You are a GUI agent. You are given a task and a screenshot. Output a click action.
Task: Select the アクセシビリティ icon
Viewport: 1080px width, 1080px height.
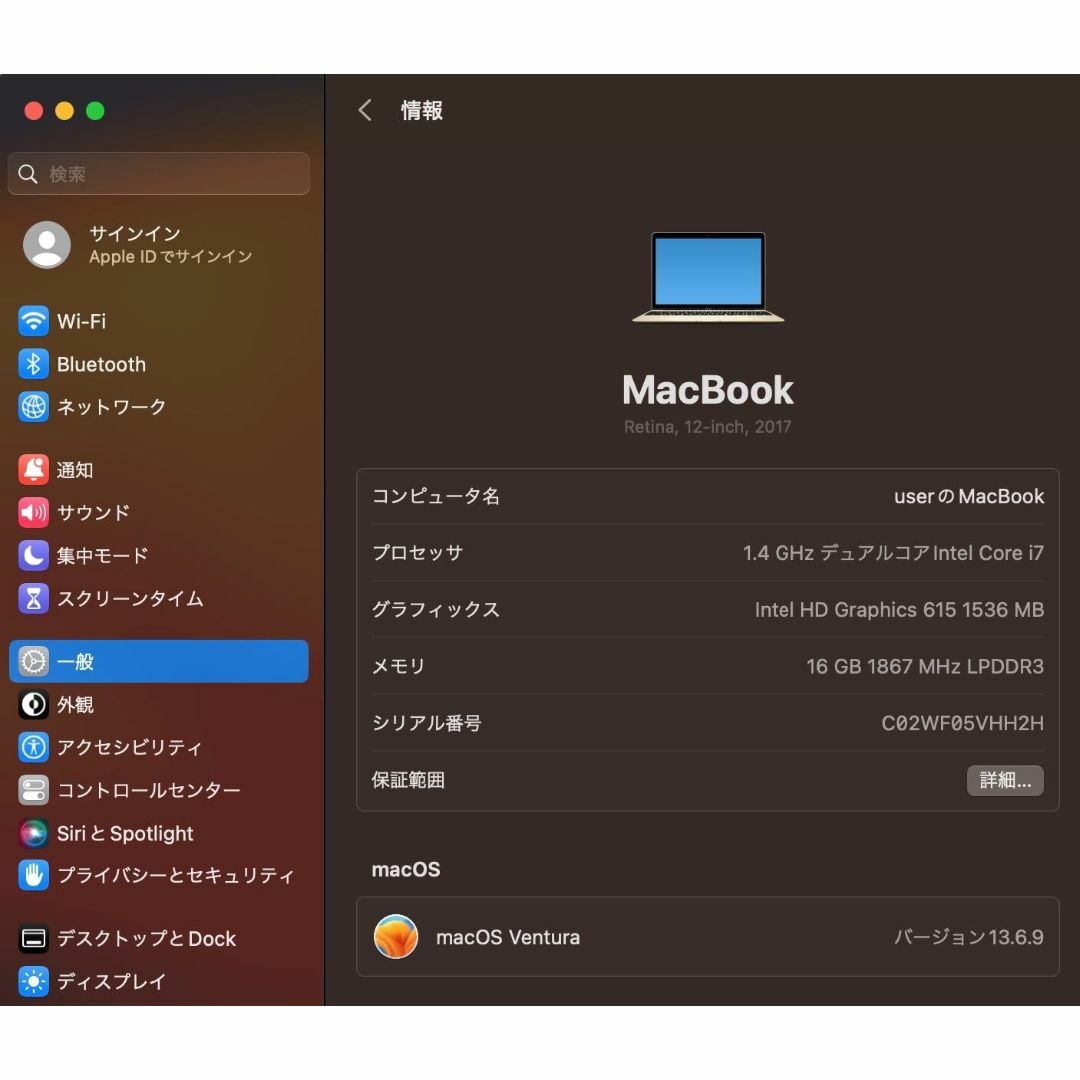(33, 747)
